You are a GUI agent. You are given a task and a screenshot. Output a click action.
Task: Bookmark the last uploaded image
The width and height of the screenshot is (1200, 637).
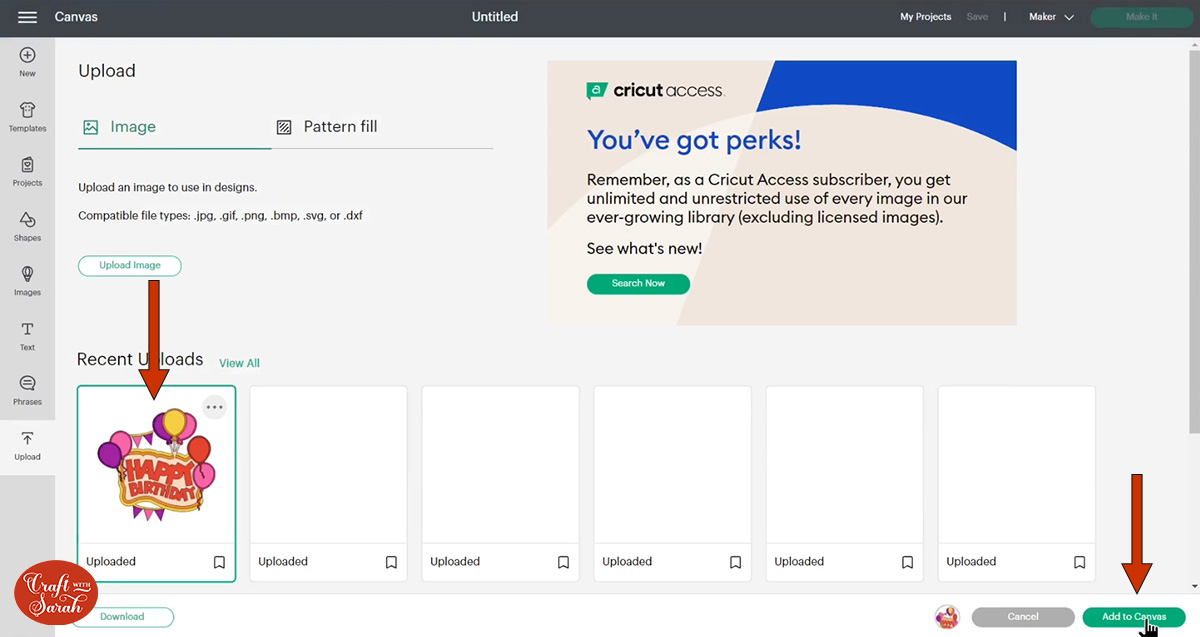coord(1079,562)
